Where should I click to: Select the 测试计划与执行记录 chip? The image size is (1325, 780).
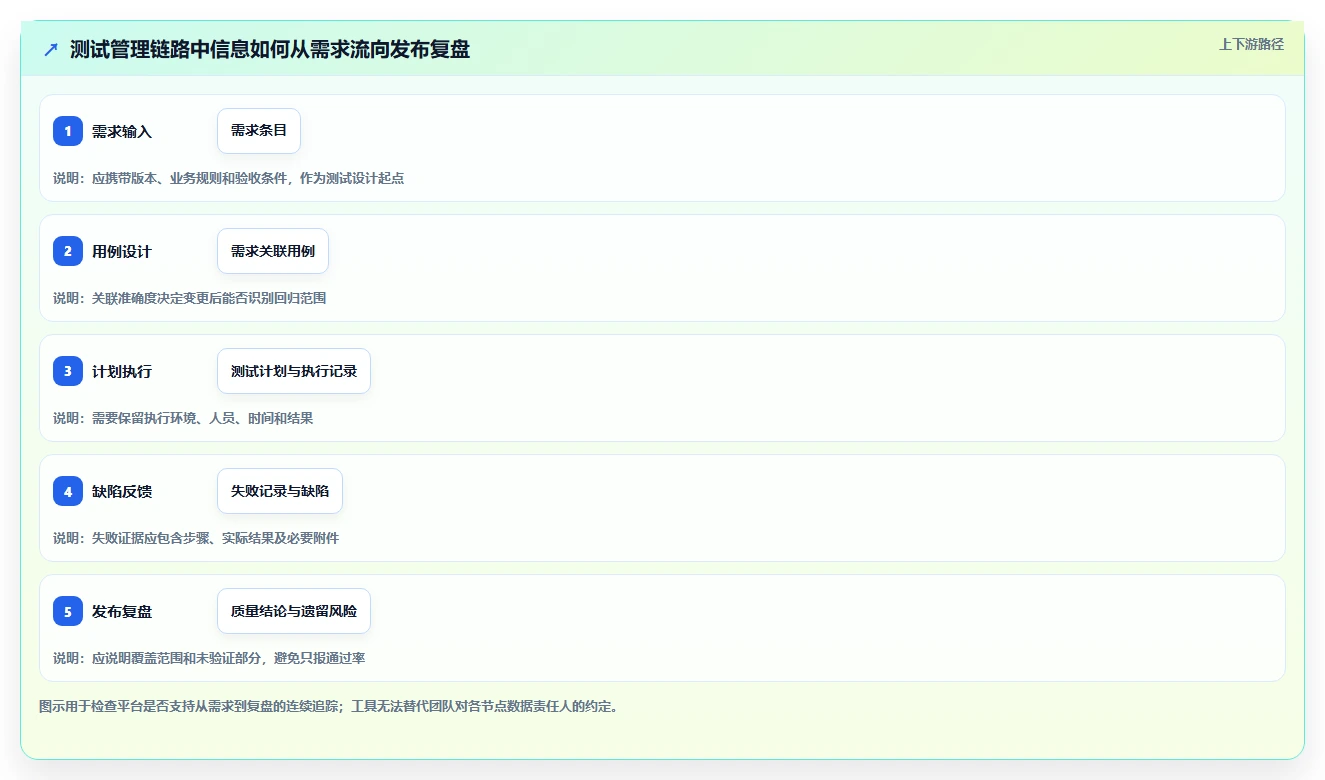pyautogui.click(x=294, y=371)
